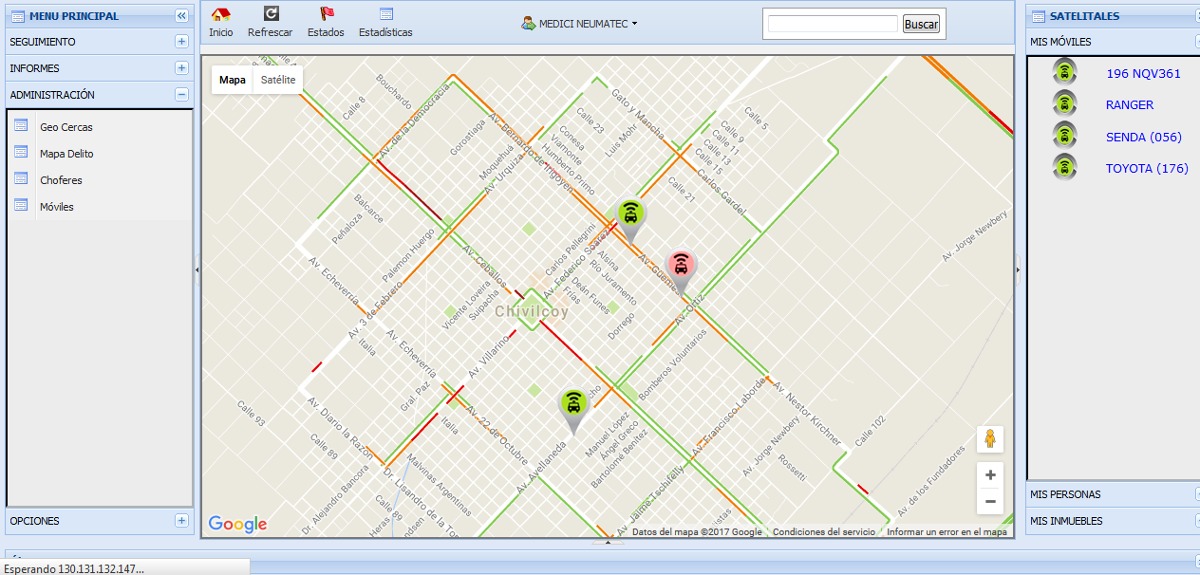Open Móviles admin item
The height and width of the screenshot is (575, 1200).
57,207
